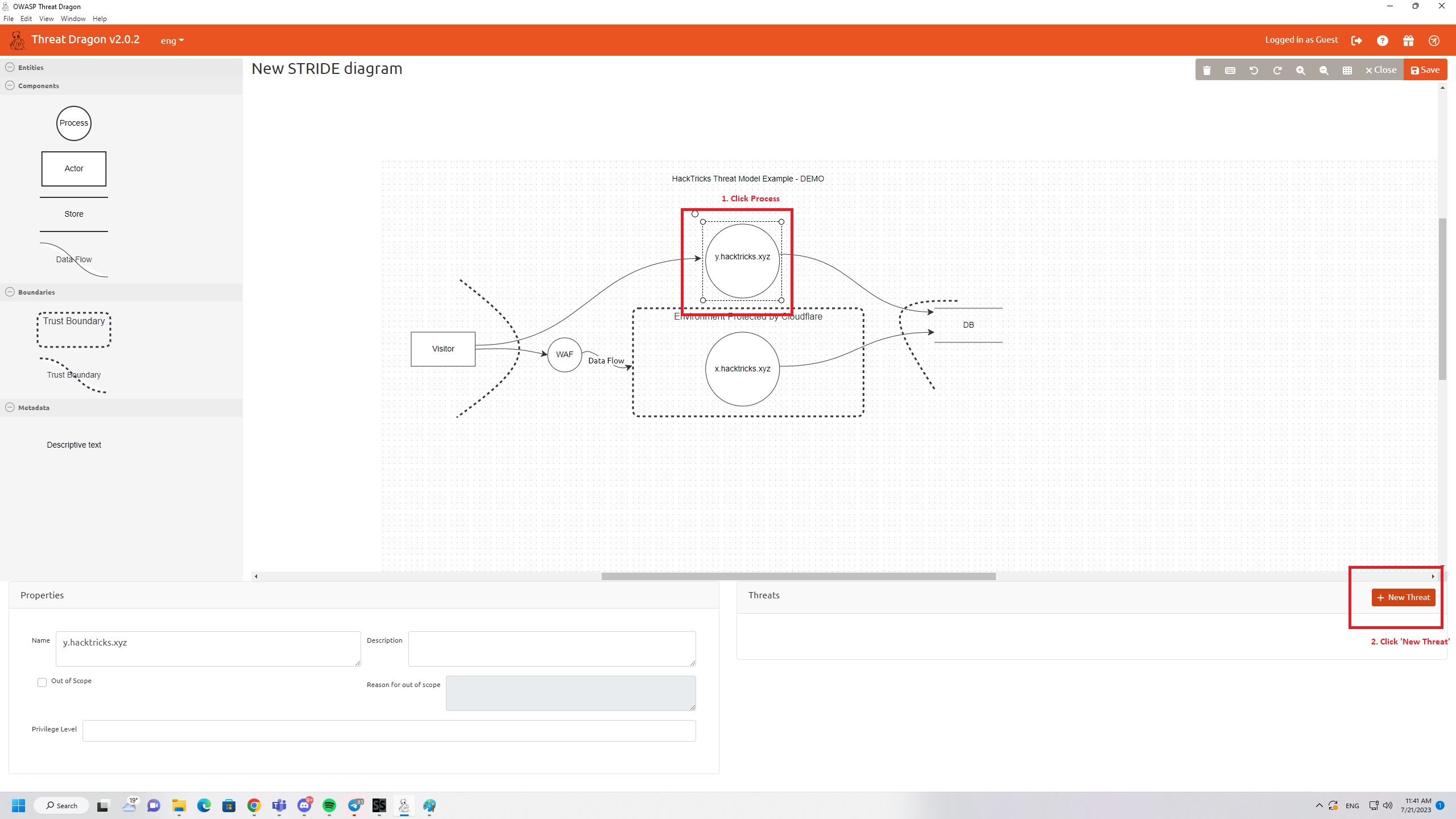Open the File menu
The width and height of the screenshot is (1456, 819).
[9, 19]
